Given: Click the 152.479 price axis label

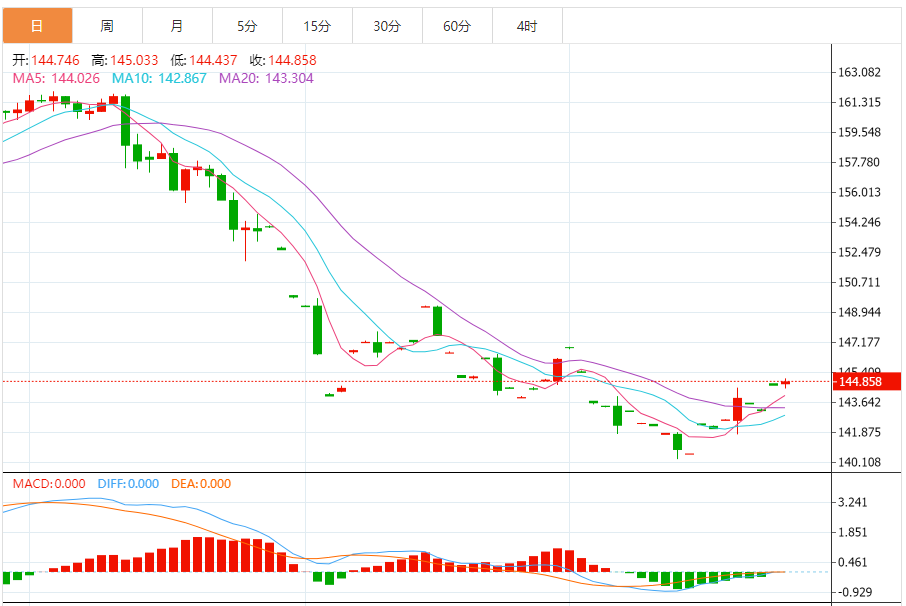Looking at the screenshot, I should click(x=859, y=252).
